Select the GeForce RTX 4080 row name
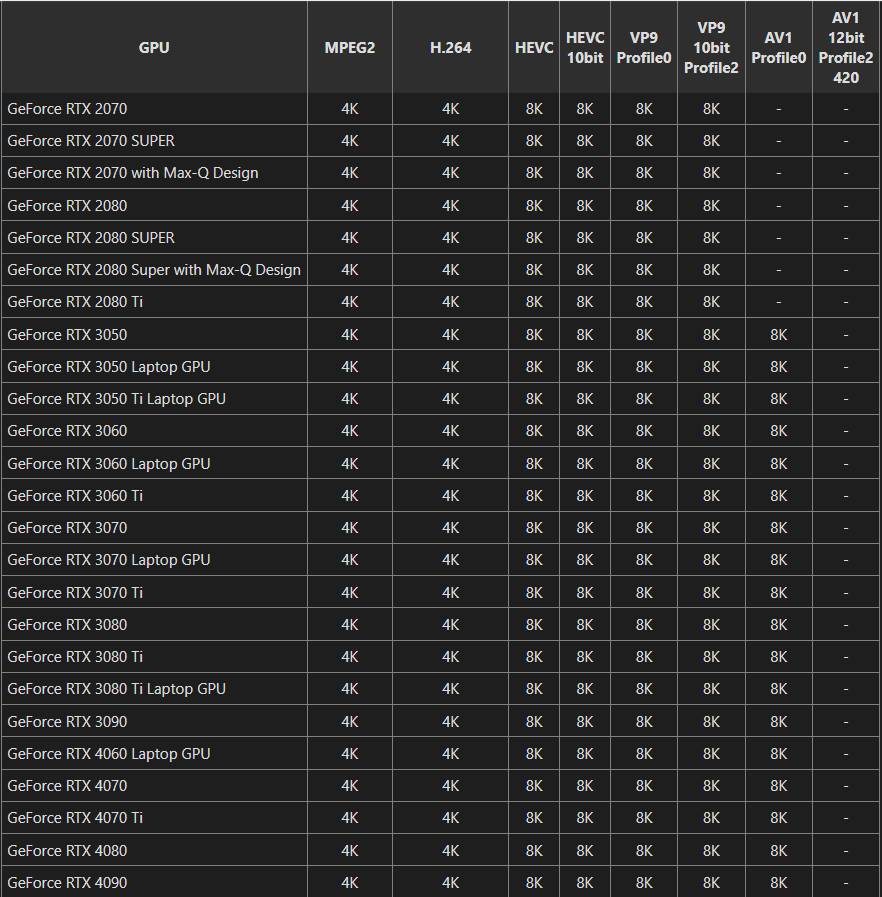 click(x=67, y=850)
